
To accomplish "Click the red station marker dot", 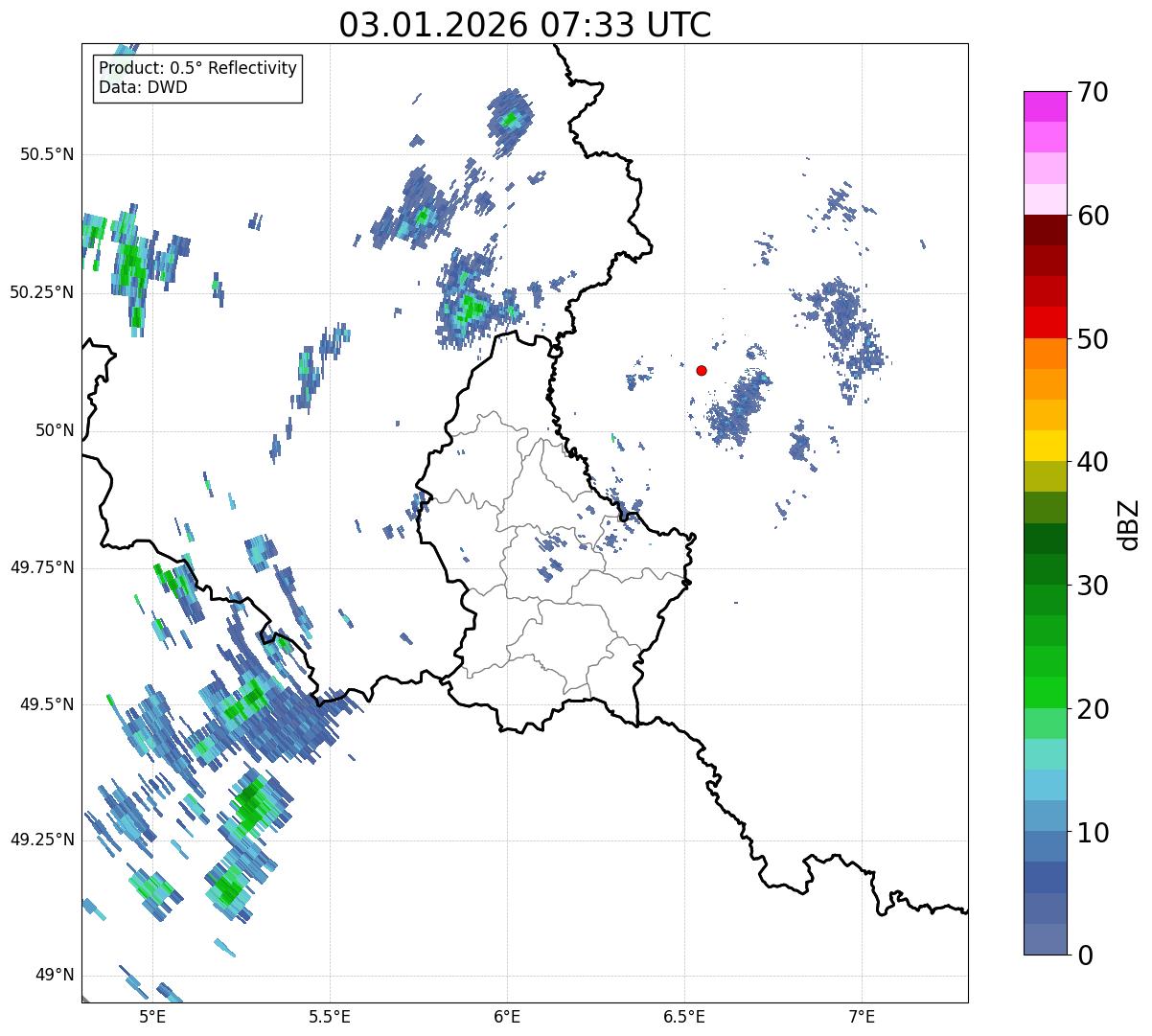I will 702,370.
